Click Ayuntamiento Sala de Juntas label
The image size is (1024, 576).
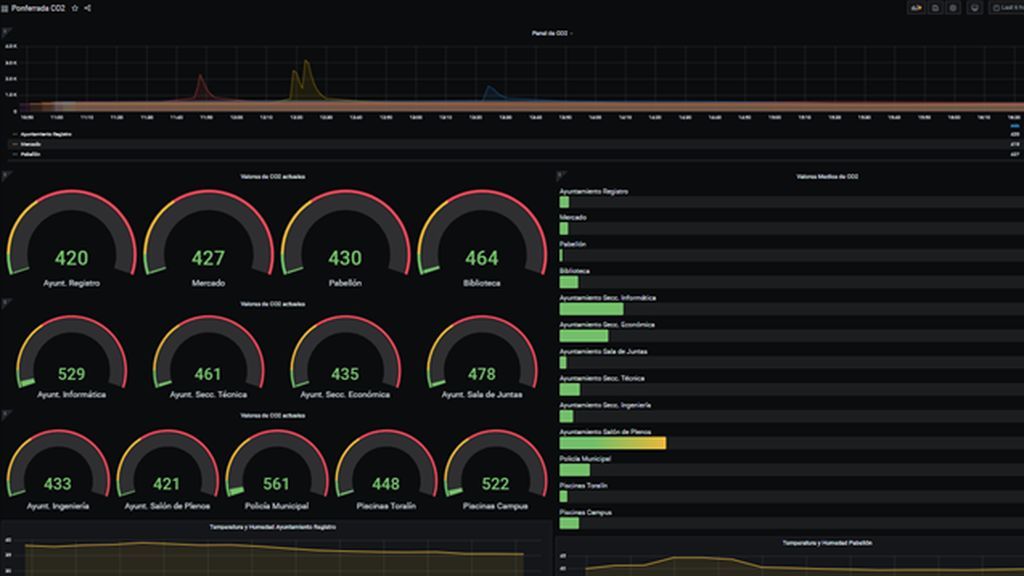coord(603,351)
